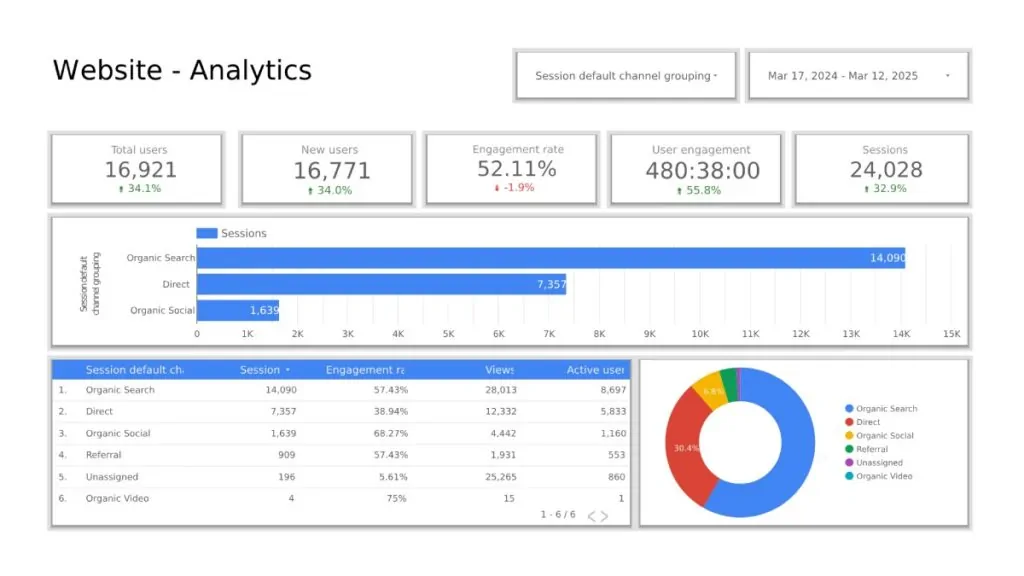1024x576 pixels.
Task: Select the Engagement rate scorecard
Action: pyautogui.click(x=511, y=169)
